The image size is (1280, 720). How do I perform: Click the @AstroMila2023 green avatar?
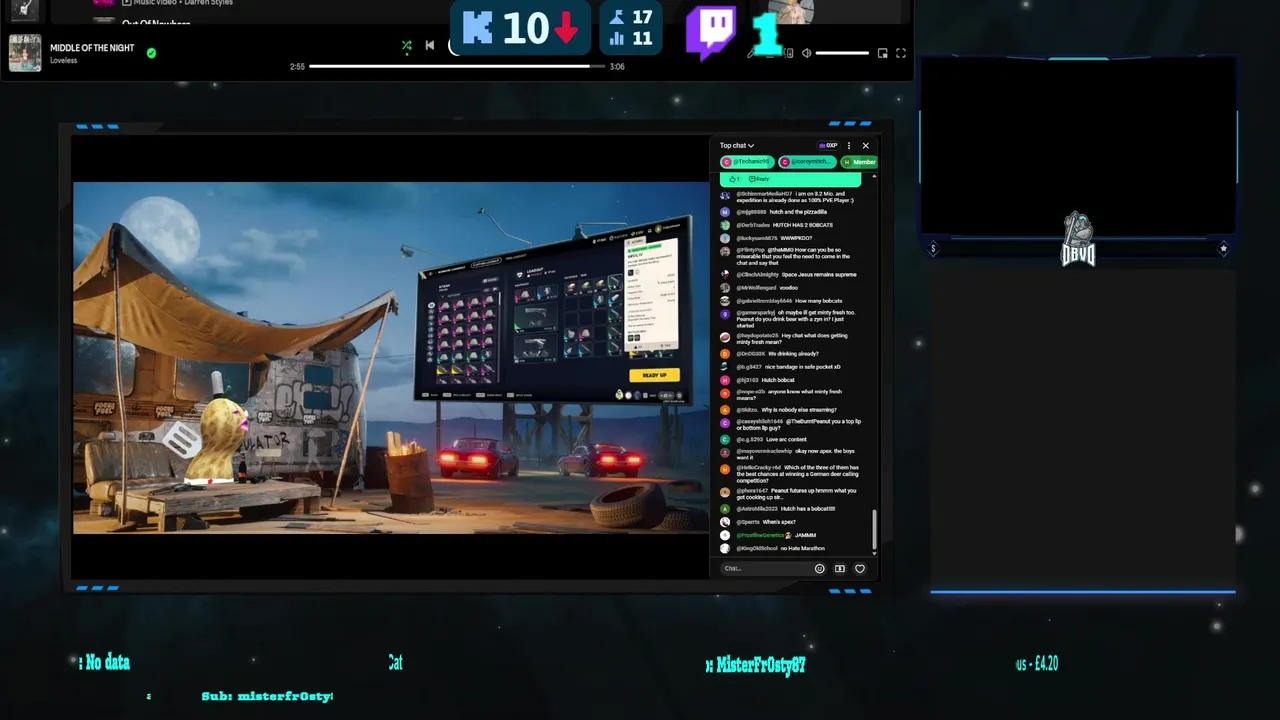(725, 509)
